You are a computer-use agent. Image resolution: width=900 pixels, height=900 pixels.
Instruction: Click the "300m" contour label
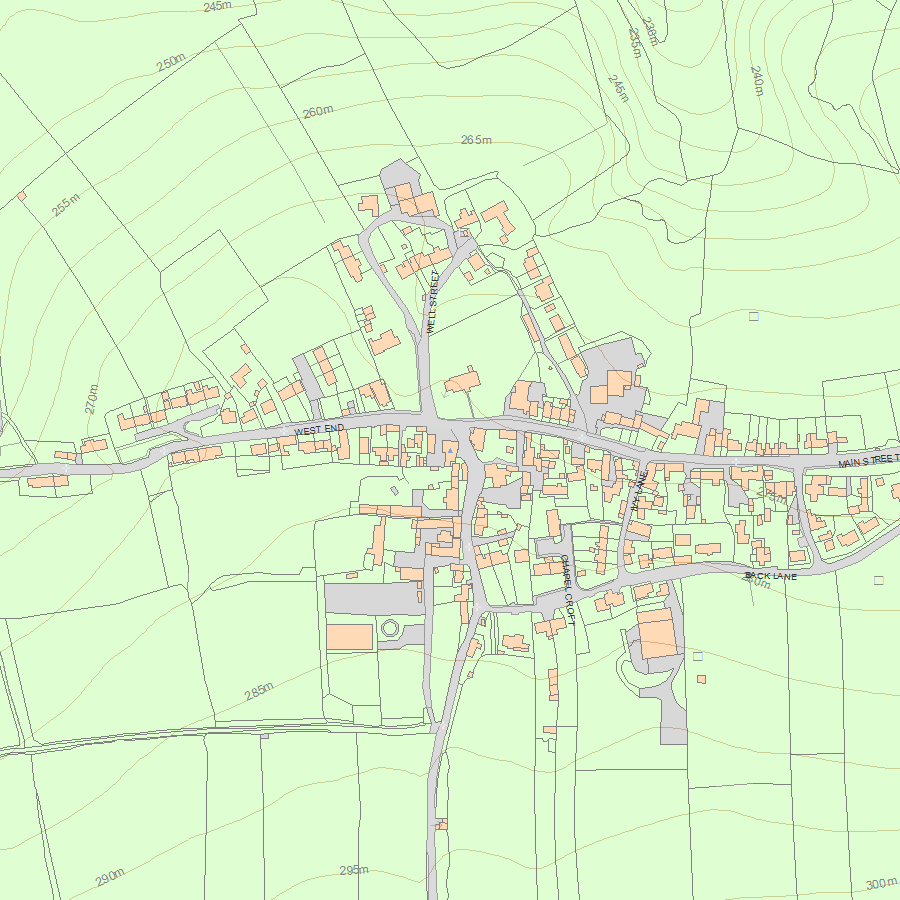click(880, 884)
